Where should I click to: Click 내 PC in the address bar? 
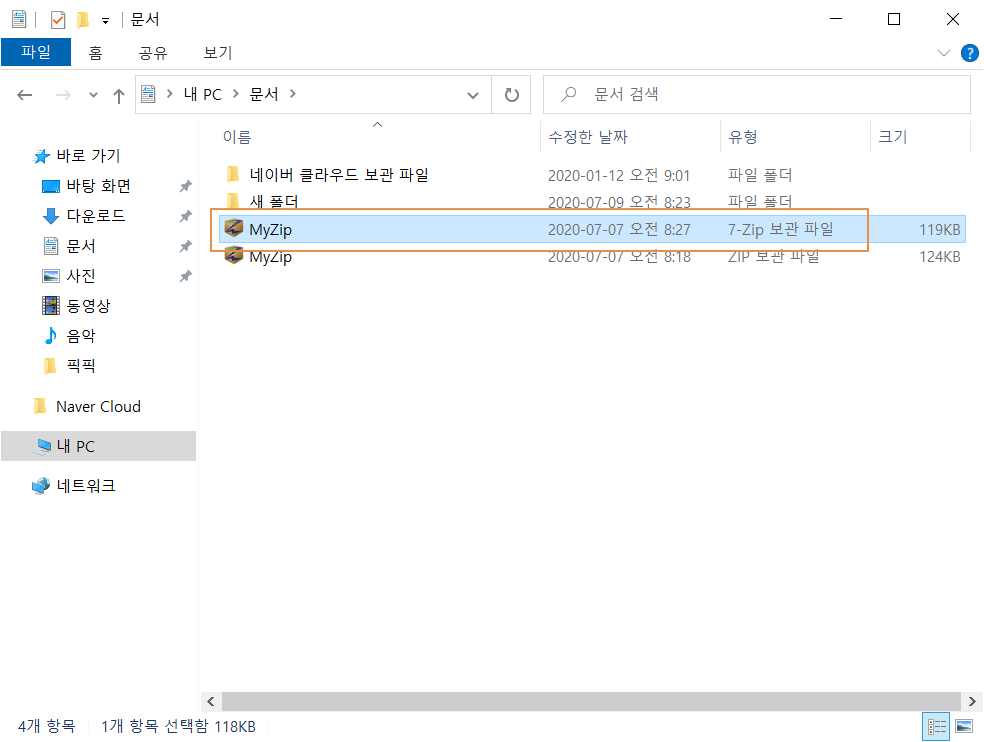[202, 94]
